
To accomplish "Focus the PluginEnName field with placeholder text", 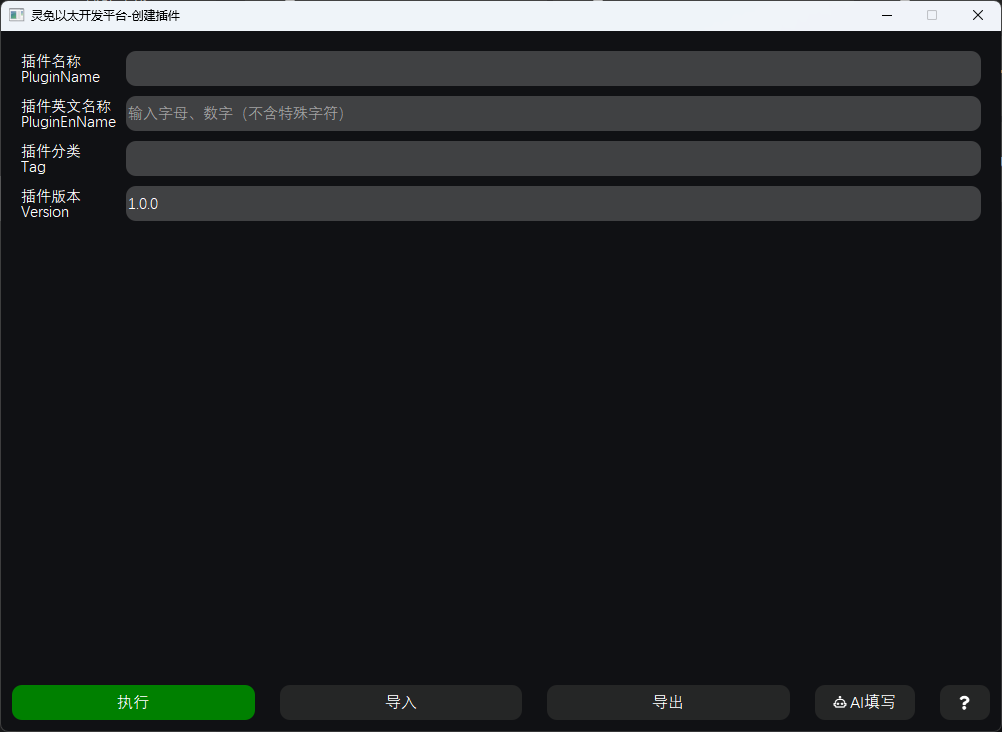I will point(552,114).
